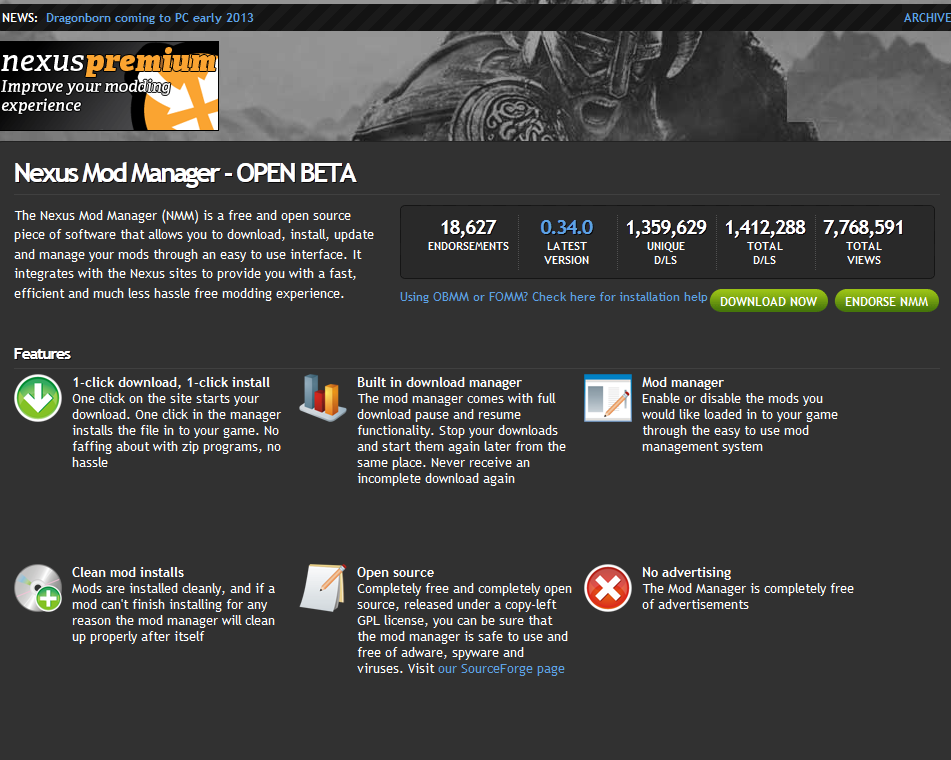Click the '1-click download, 1-click install' title

click(171, 382)
